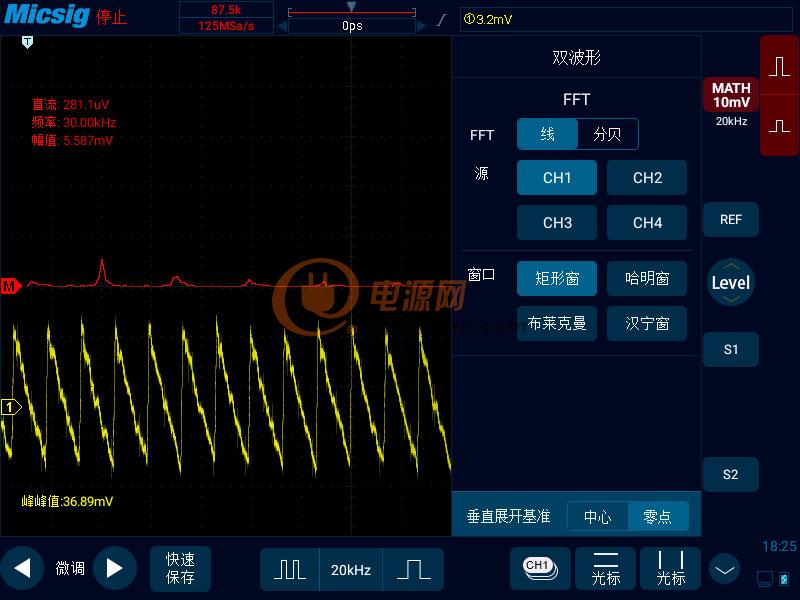
Task: Tap the large pulse icon at top right
Action: [779, 66]
